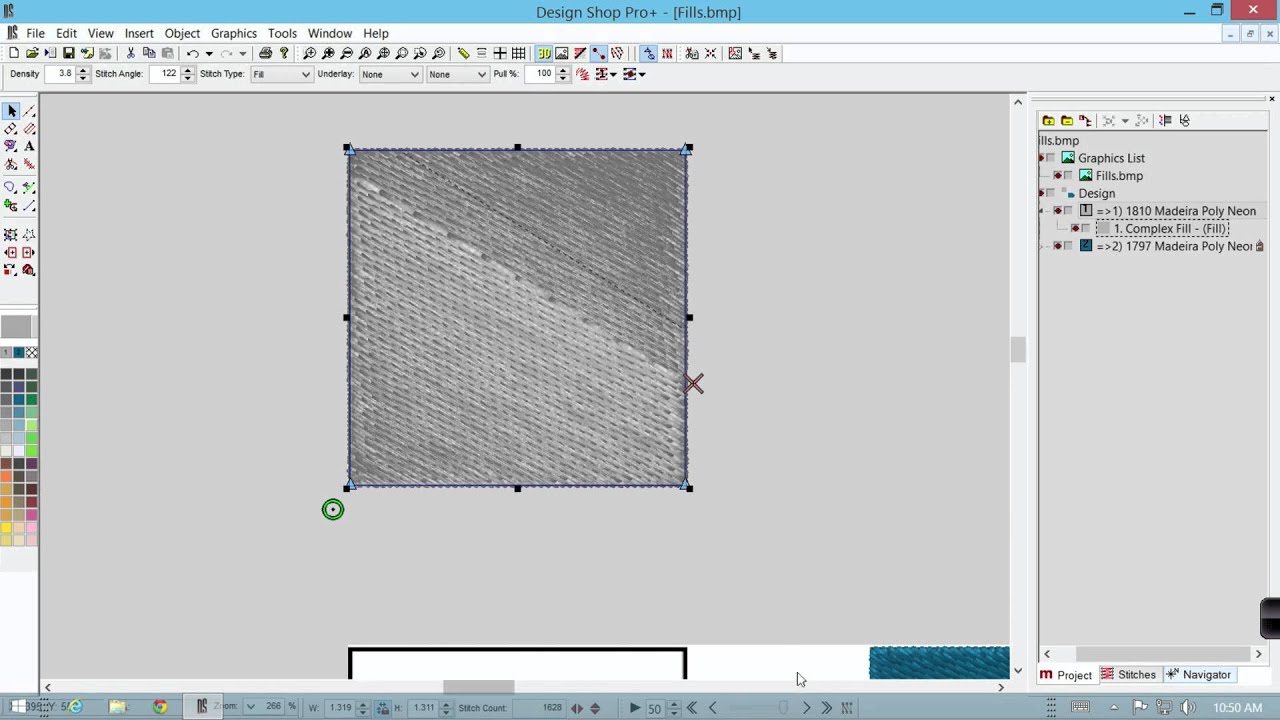Open the zoom percentage dropdown in status bar
This screenshot has height=720, width=1280.
(250, 707)
